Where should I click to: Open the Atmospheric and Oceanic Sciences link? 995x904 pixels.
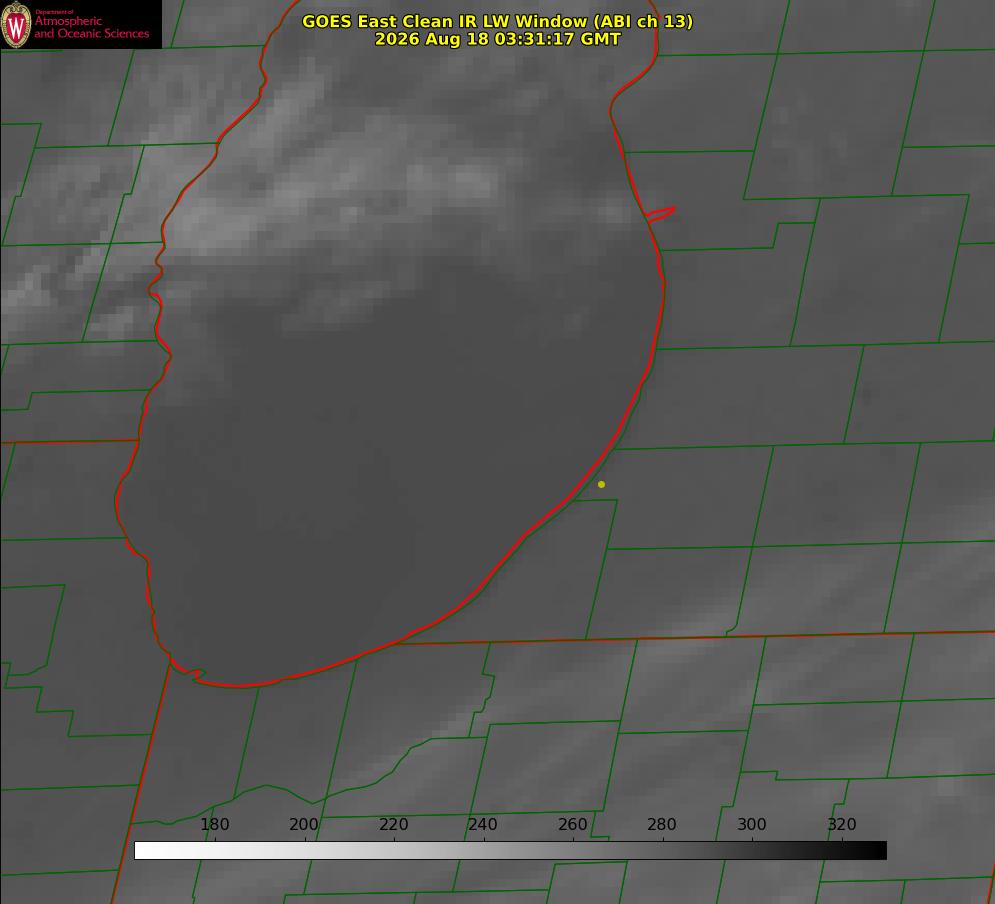tap(91, 27)
